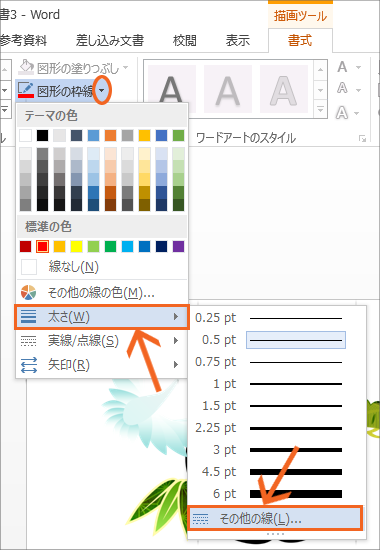Open the 太さ menu item
Screen dimensions: 380x550
coord(102,317)
